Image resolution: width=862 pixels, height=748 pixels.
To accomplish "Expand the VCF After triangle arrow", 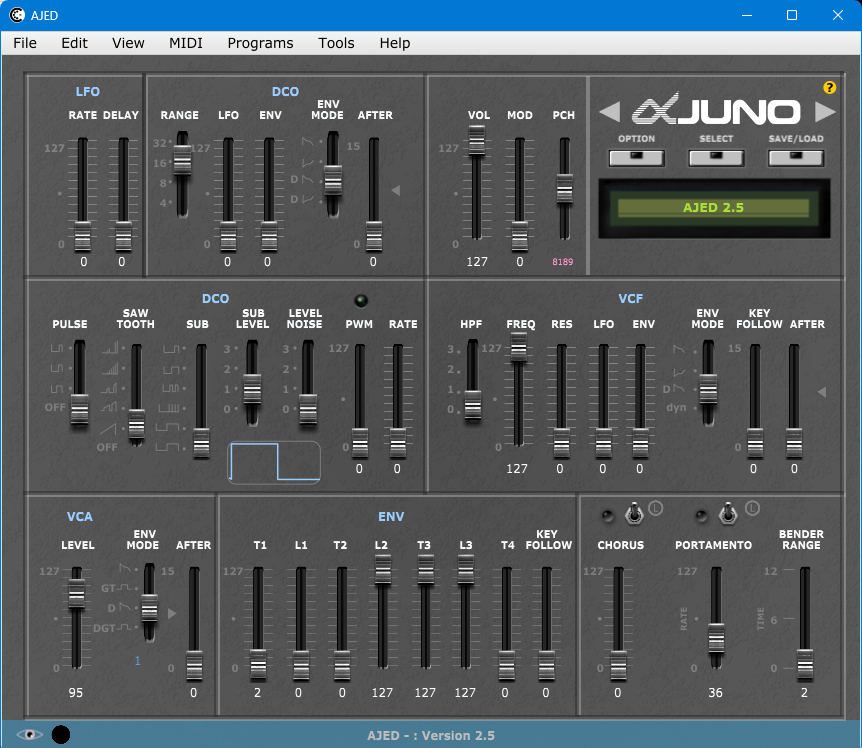I will point(822,393).
